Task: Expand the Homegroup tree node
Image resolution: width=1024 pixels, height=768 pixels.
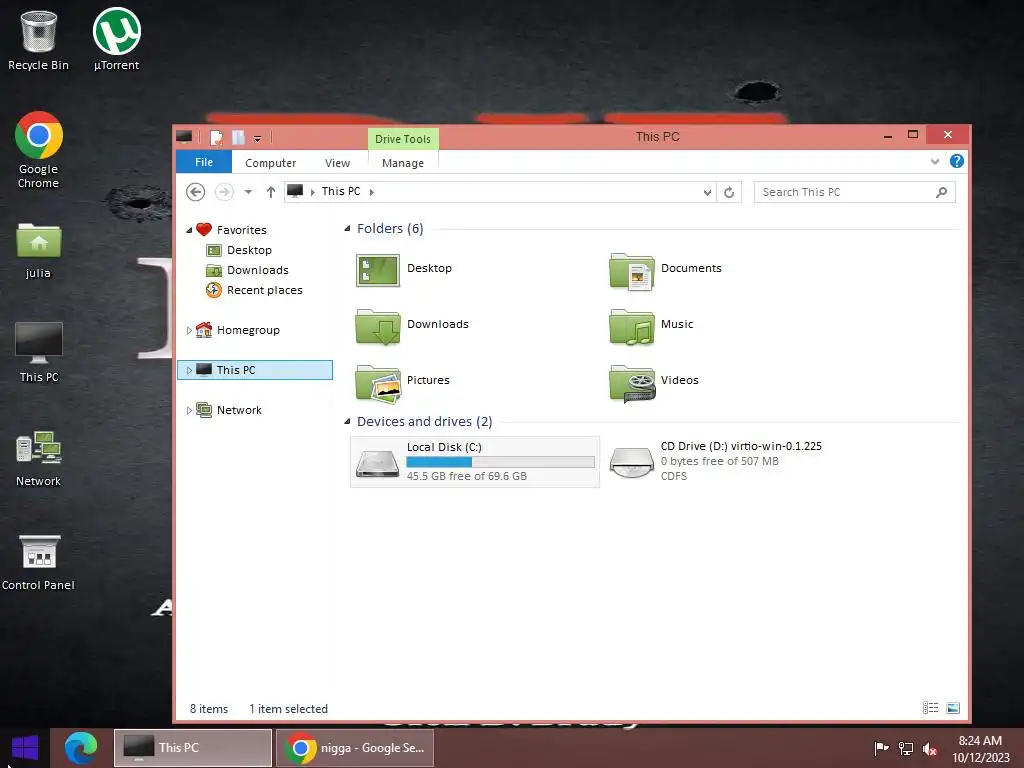Action: click(x=189, y=330)
